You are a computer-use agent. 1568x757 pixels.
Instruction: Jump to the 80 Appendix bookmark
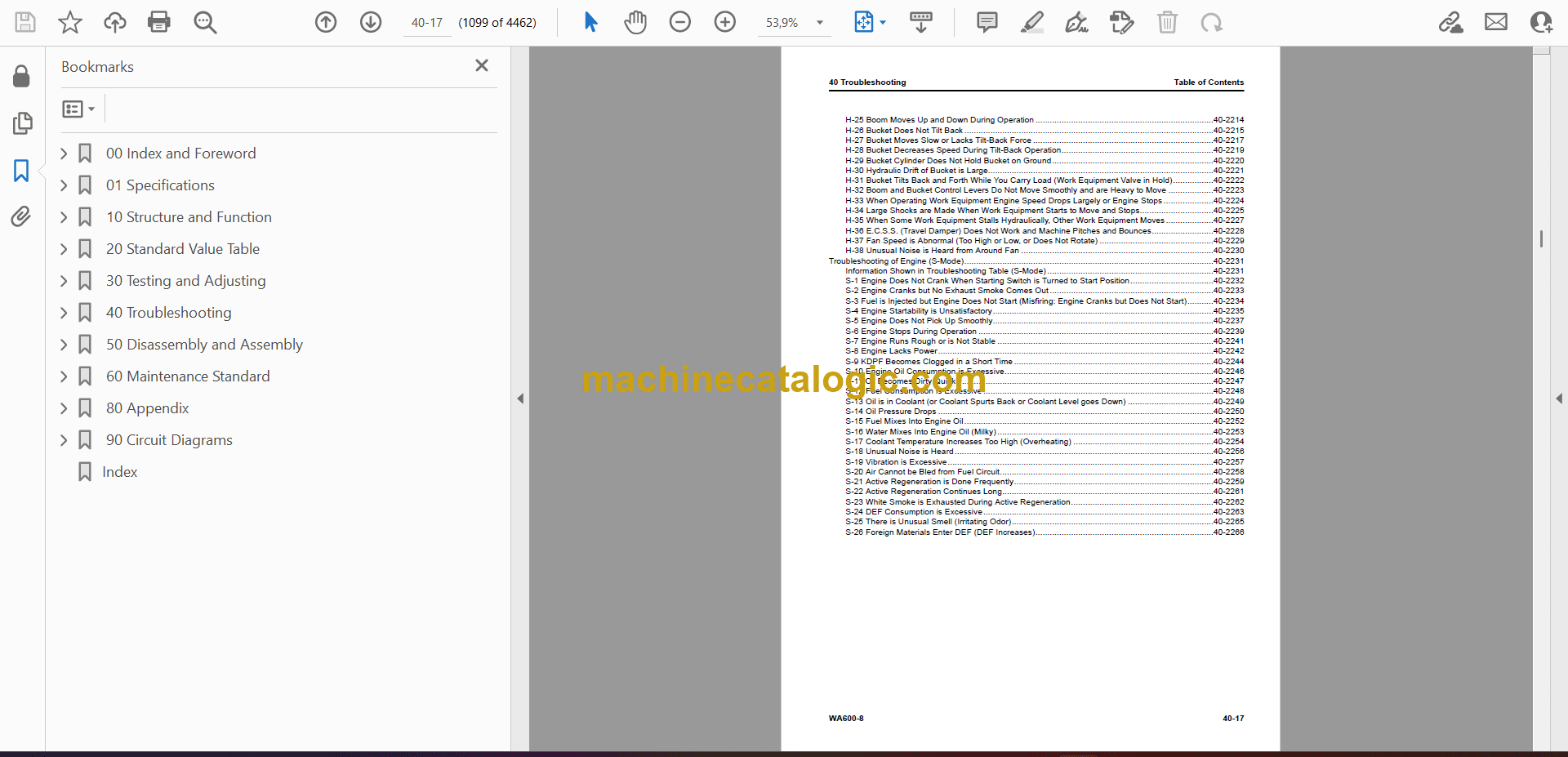click(x=147, y=408)
